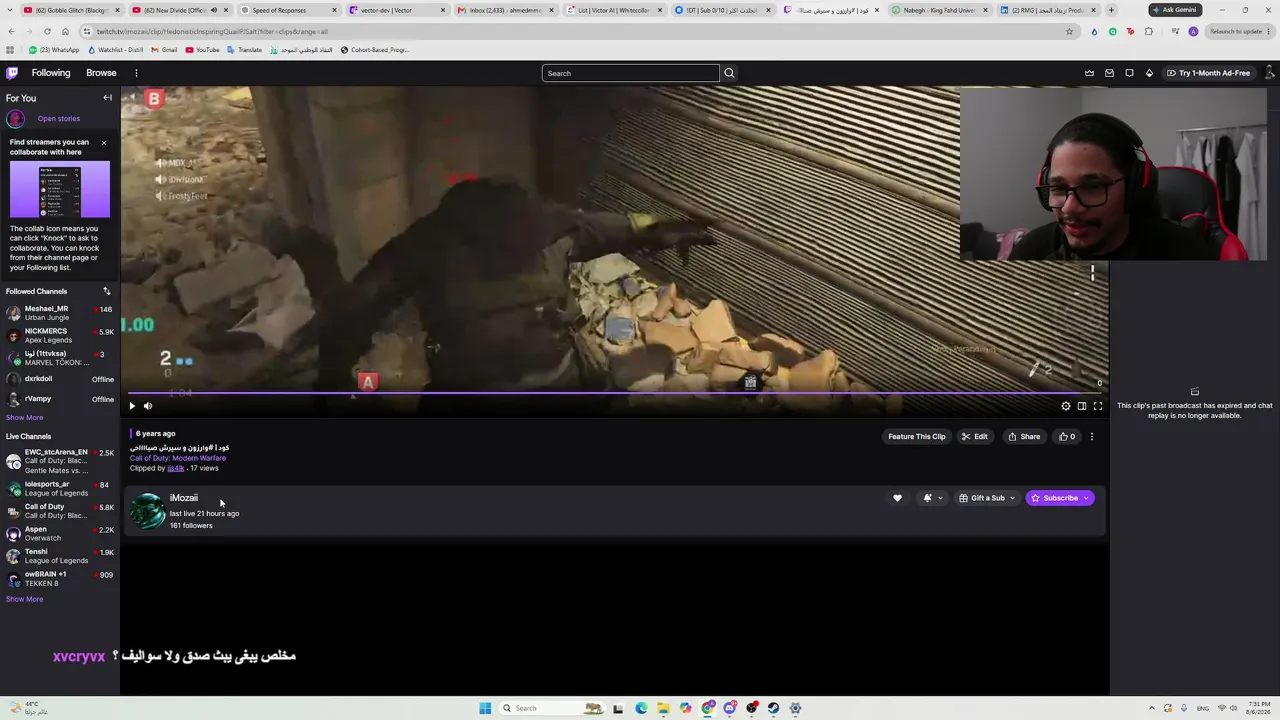Seek using the clip progress bar
Screen dimensions: 1280x720
pyautogui.click(x=614, y=393)
